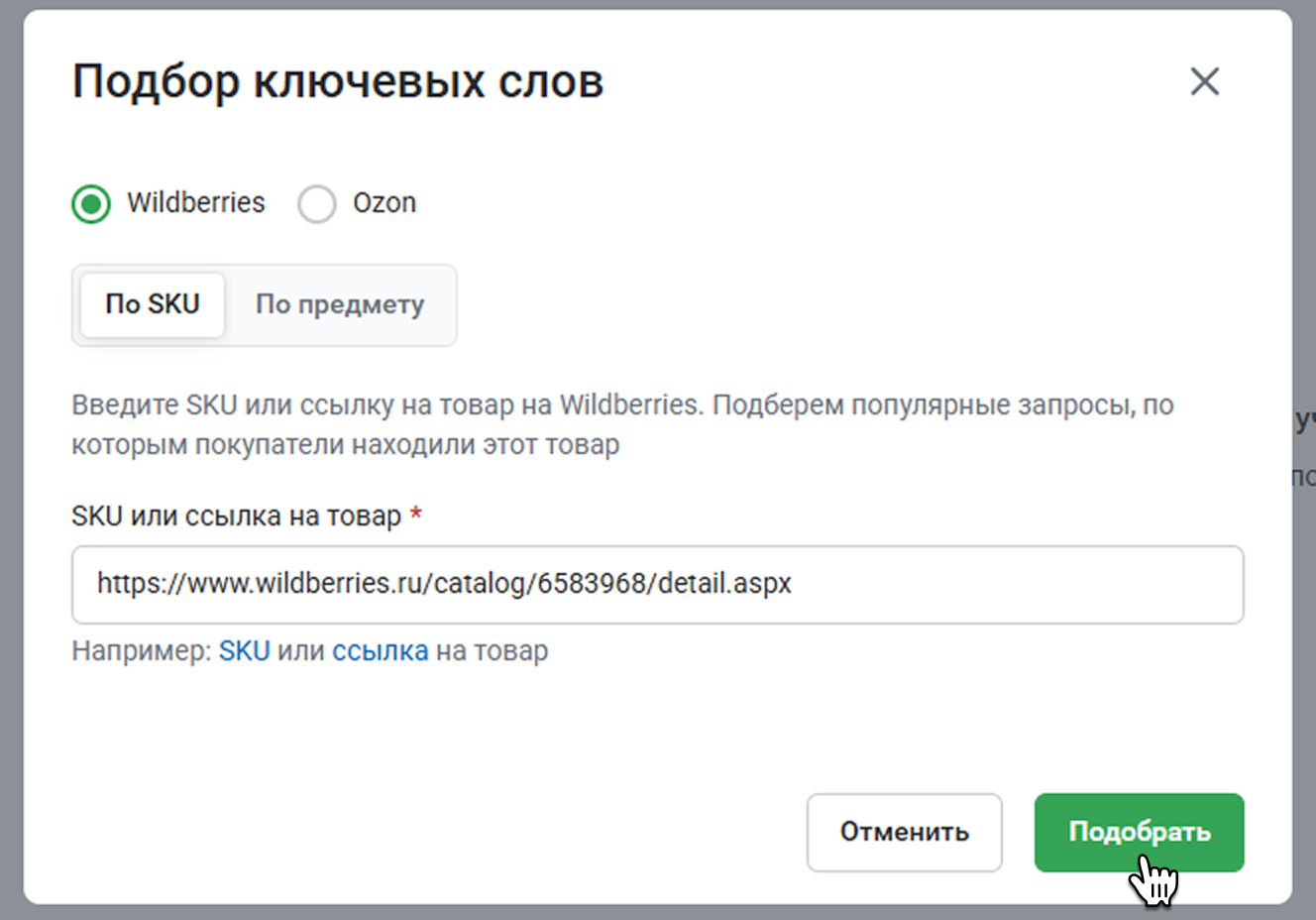Click the Например hint text
The width and height of the screenshot is (1316, 920).
point(141,651)
